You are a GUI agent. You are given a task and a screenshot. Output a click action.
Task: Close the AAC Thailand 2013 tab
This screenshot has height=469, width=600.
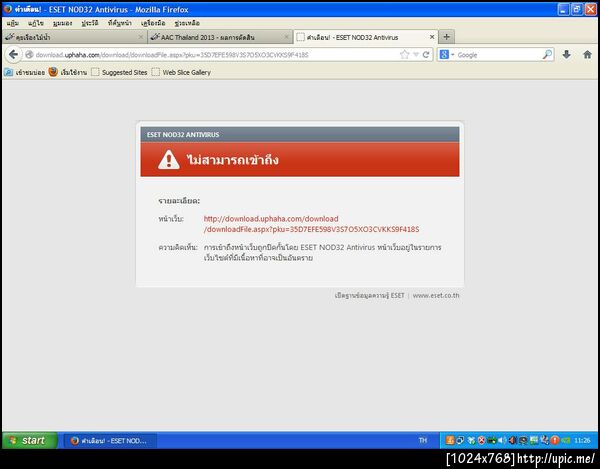pyautogui.click(x=287, y=37)
